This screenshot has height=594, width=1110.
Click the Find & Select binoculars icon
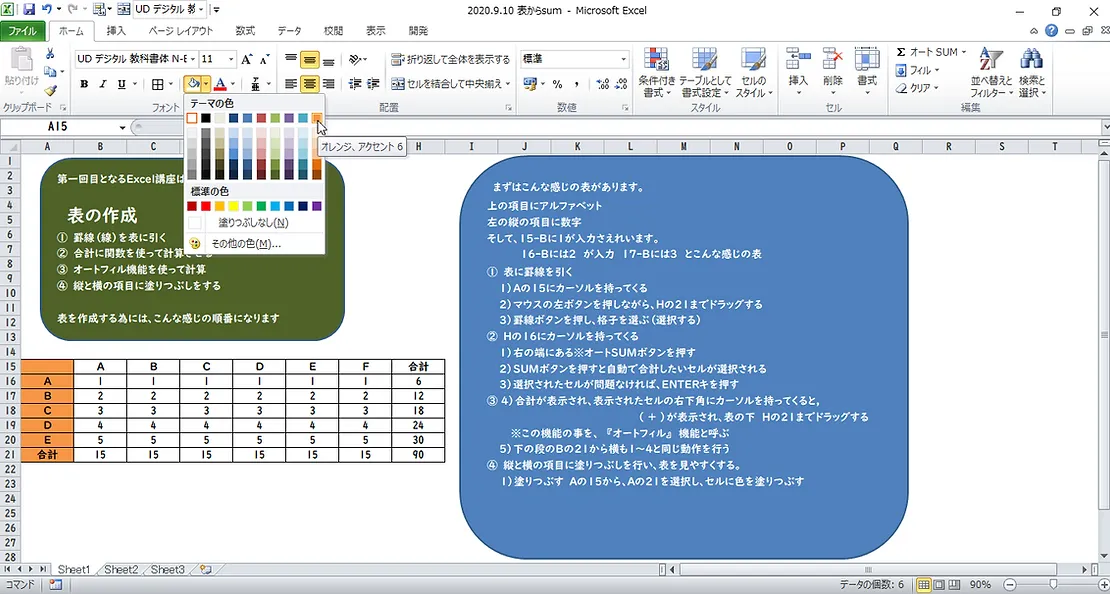(x=1030, y=70)
